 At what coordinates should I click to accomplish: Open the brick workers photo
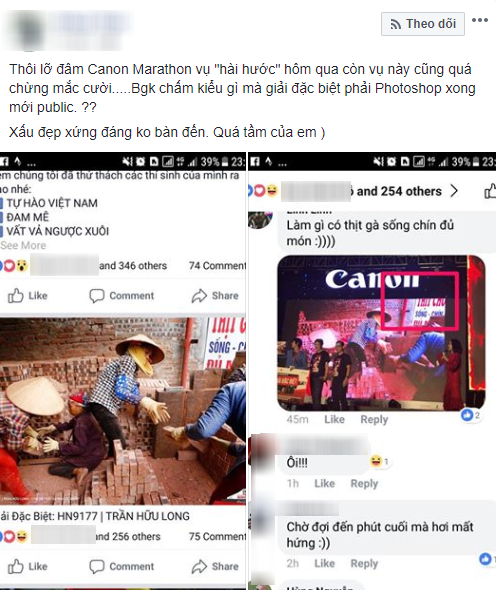pos(123,411)
